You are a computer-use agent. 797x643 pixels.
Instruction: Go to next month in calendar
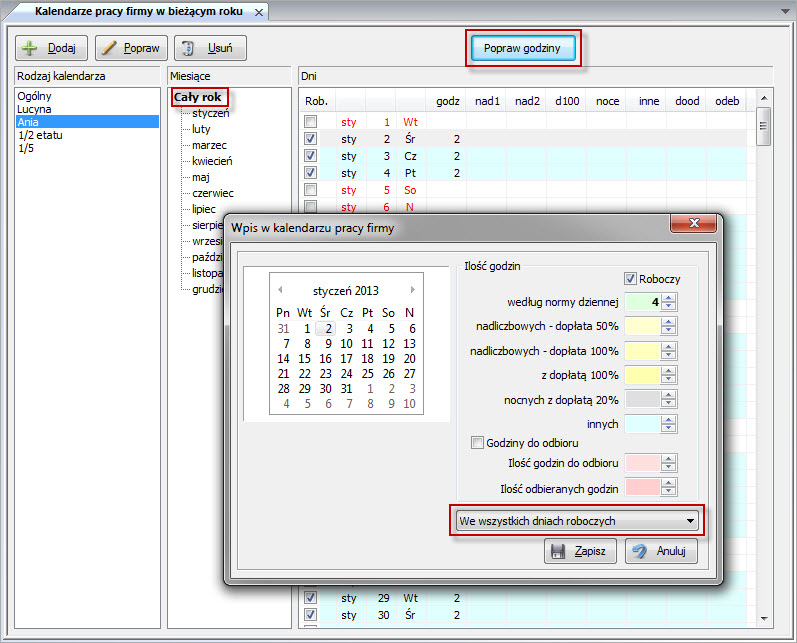412,290
